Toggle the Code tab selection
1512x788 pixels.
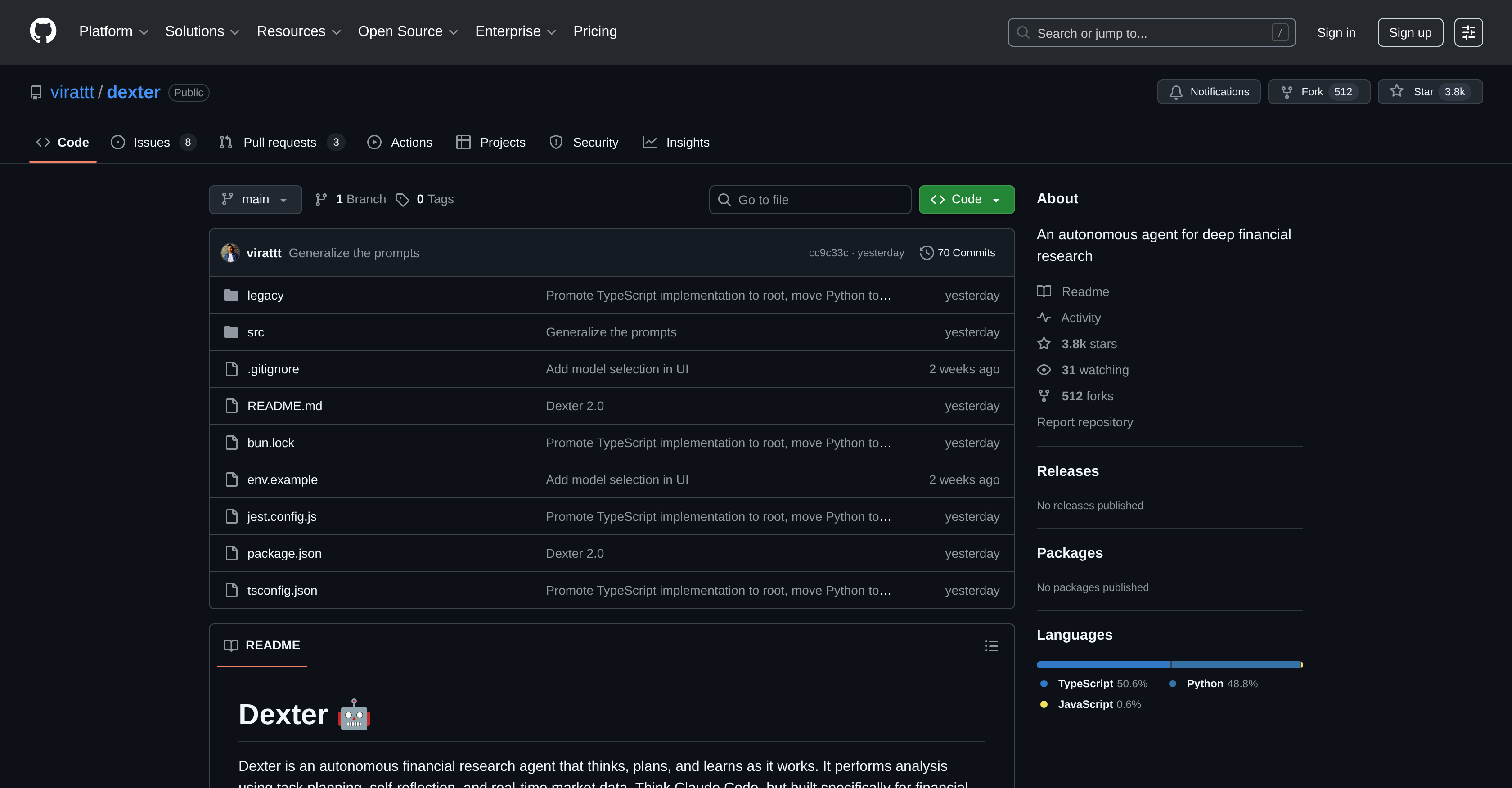[x=62, y=142]
